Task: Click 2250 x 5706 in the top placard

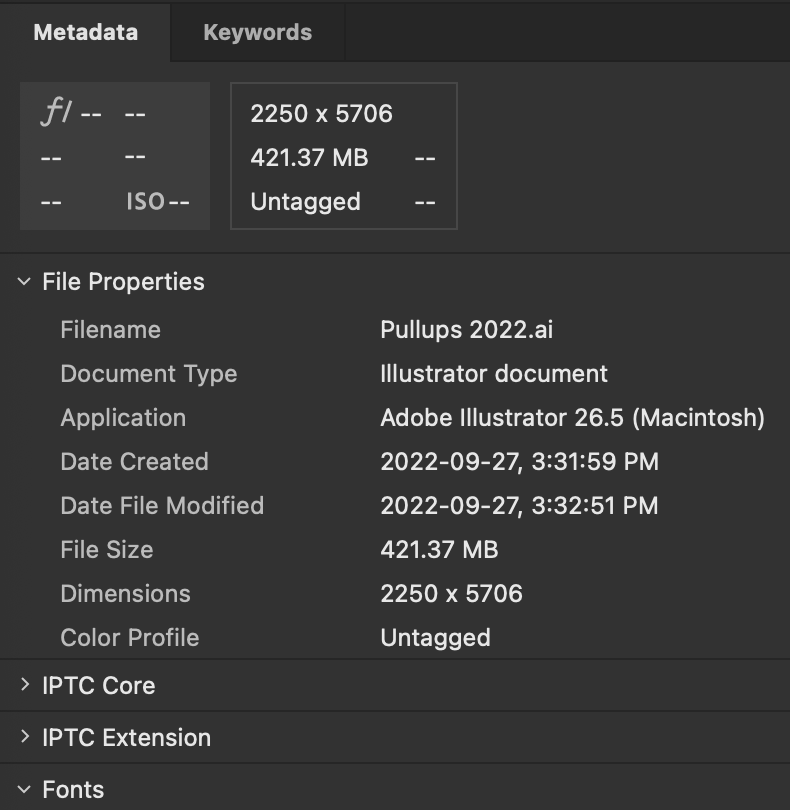Action: [x=321, y=113]
